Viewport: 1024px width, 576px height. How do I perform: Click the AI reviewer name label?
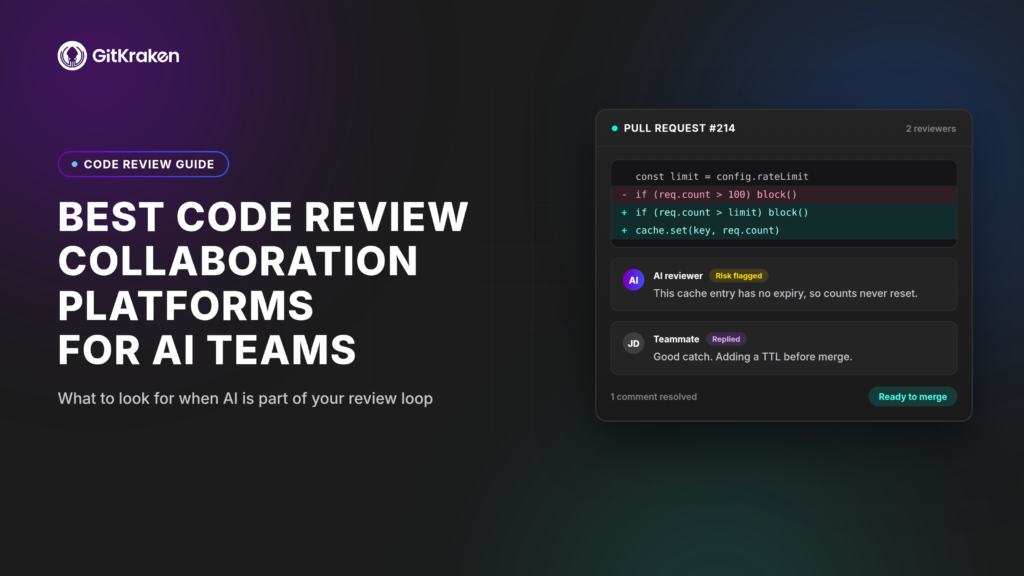[x=678, y=276]
